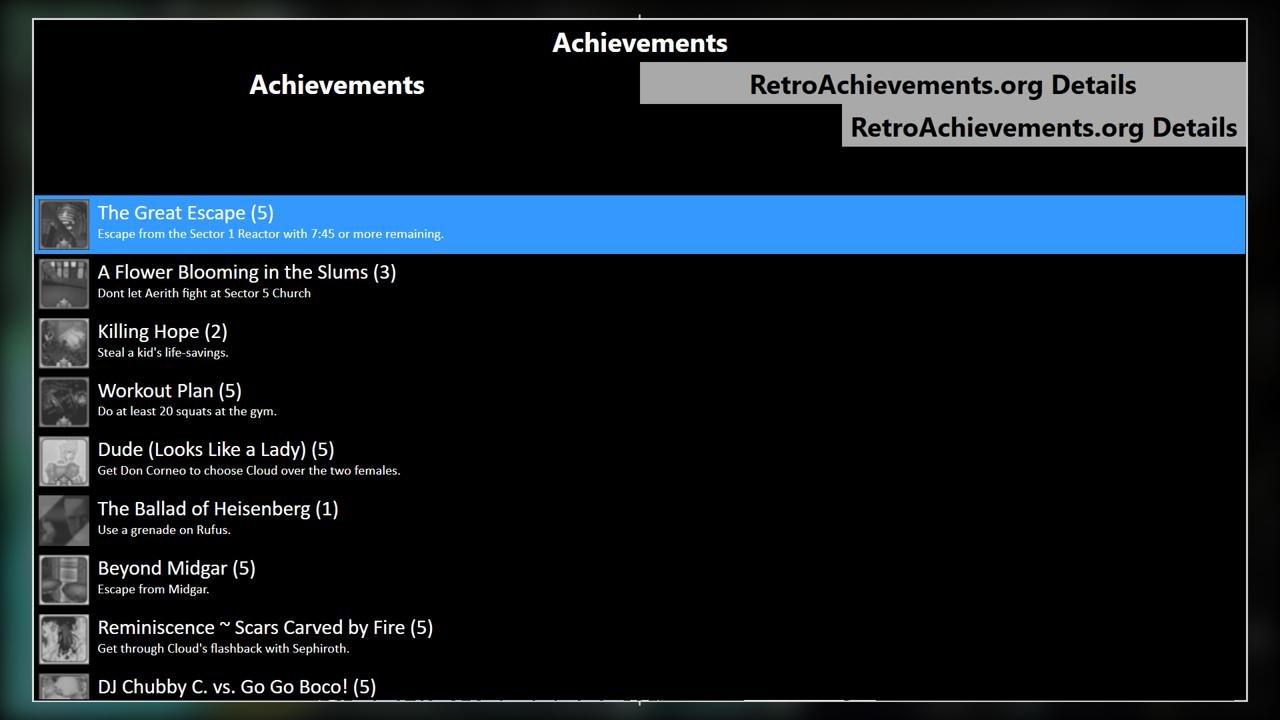Click 'Get Don Corneo to choose Cloud' description

pyautogui.click(x=249, y=470)
